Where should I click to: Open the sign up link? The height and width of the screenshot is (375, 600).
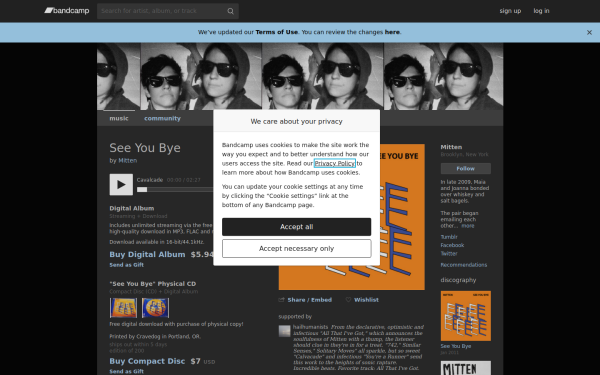[x=510, y=11]
